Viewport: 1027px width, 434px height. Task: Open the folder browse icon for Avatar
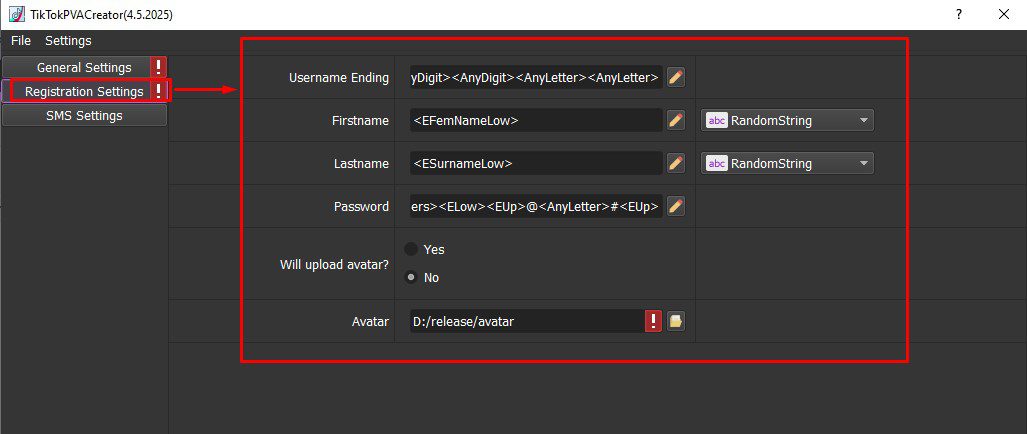pyautogui.click(x=676, y=321)
